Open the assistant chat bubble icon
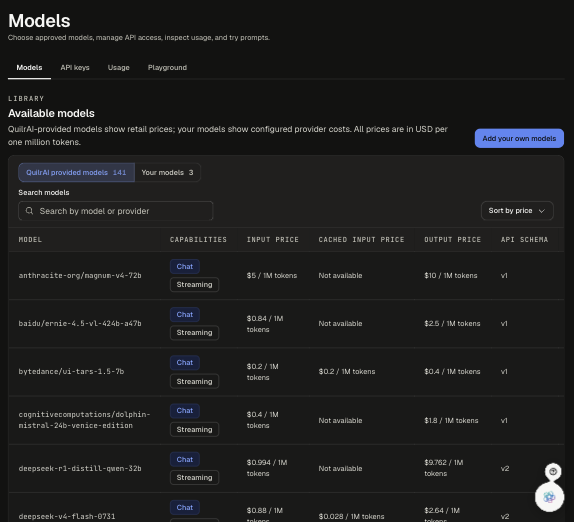The width and height of the screenshot is (574, 522). (549, 497)
